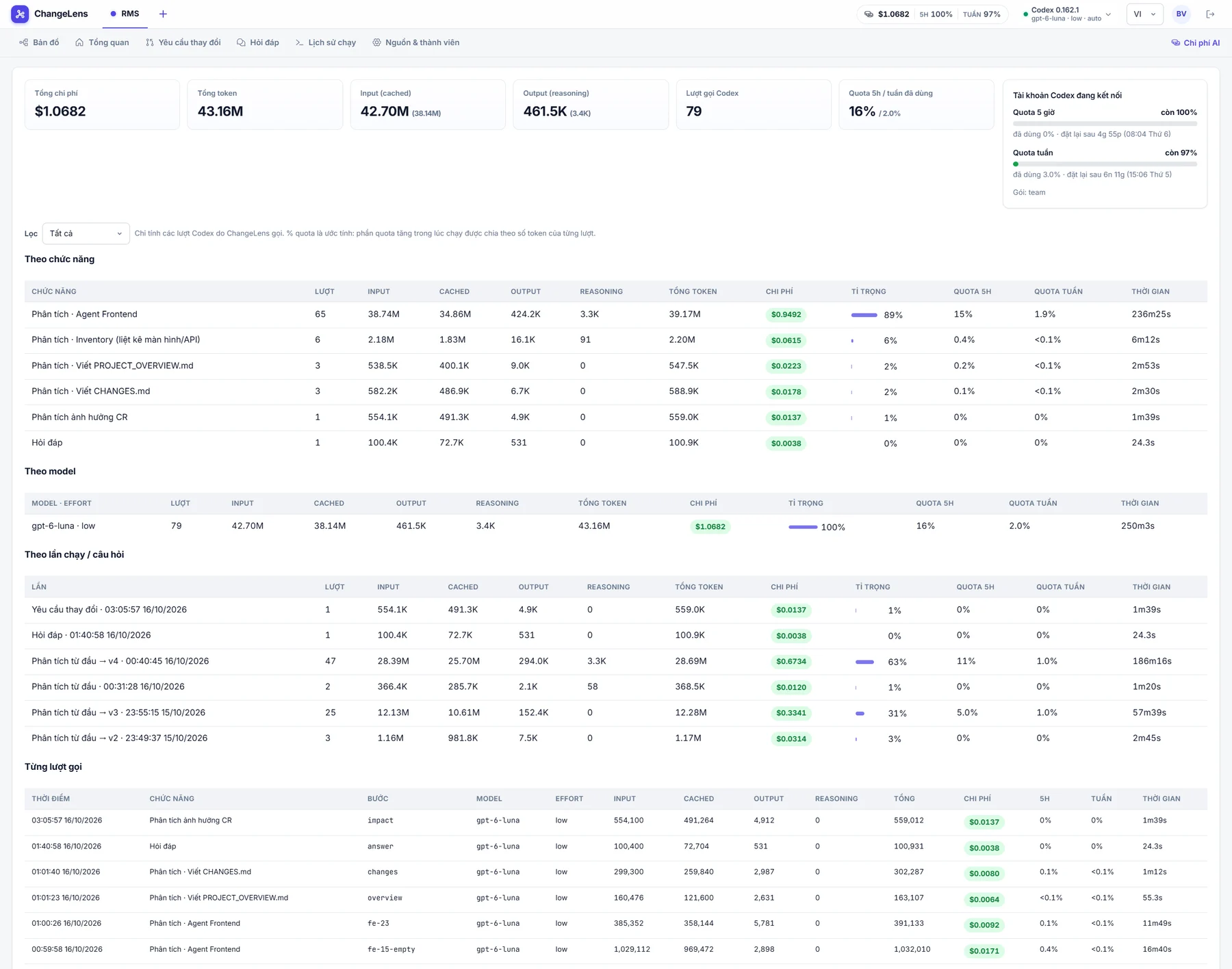Viewport: 1232px width, 969px height.
Task: Open the BV user avatar
Action: pyautogui.click(x=1181, y=14)
